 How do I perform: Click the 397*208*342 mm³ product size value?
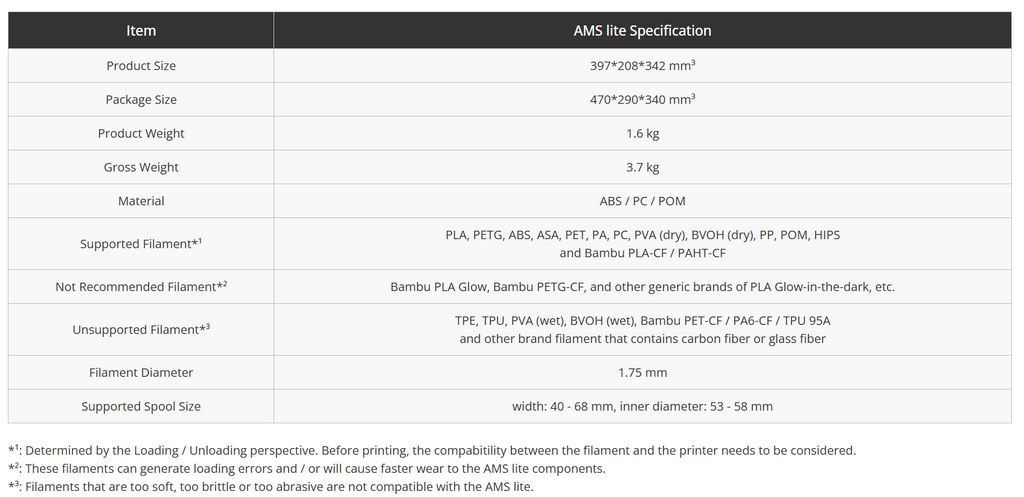(642, 66)
